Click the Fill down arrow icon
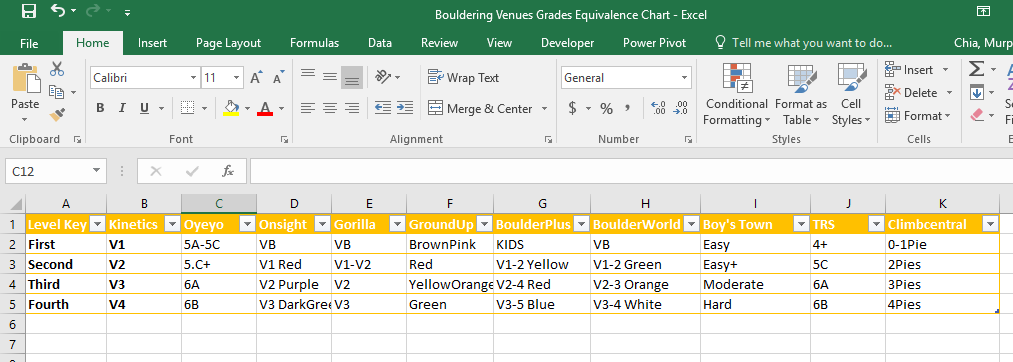Image resolution: width=1013 pixels, height=362 pixels. pos(976,92)
